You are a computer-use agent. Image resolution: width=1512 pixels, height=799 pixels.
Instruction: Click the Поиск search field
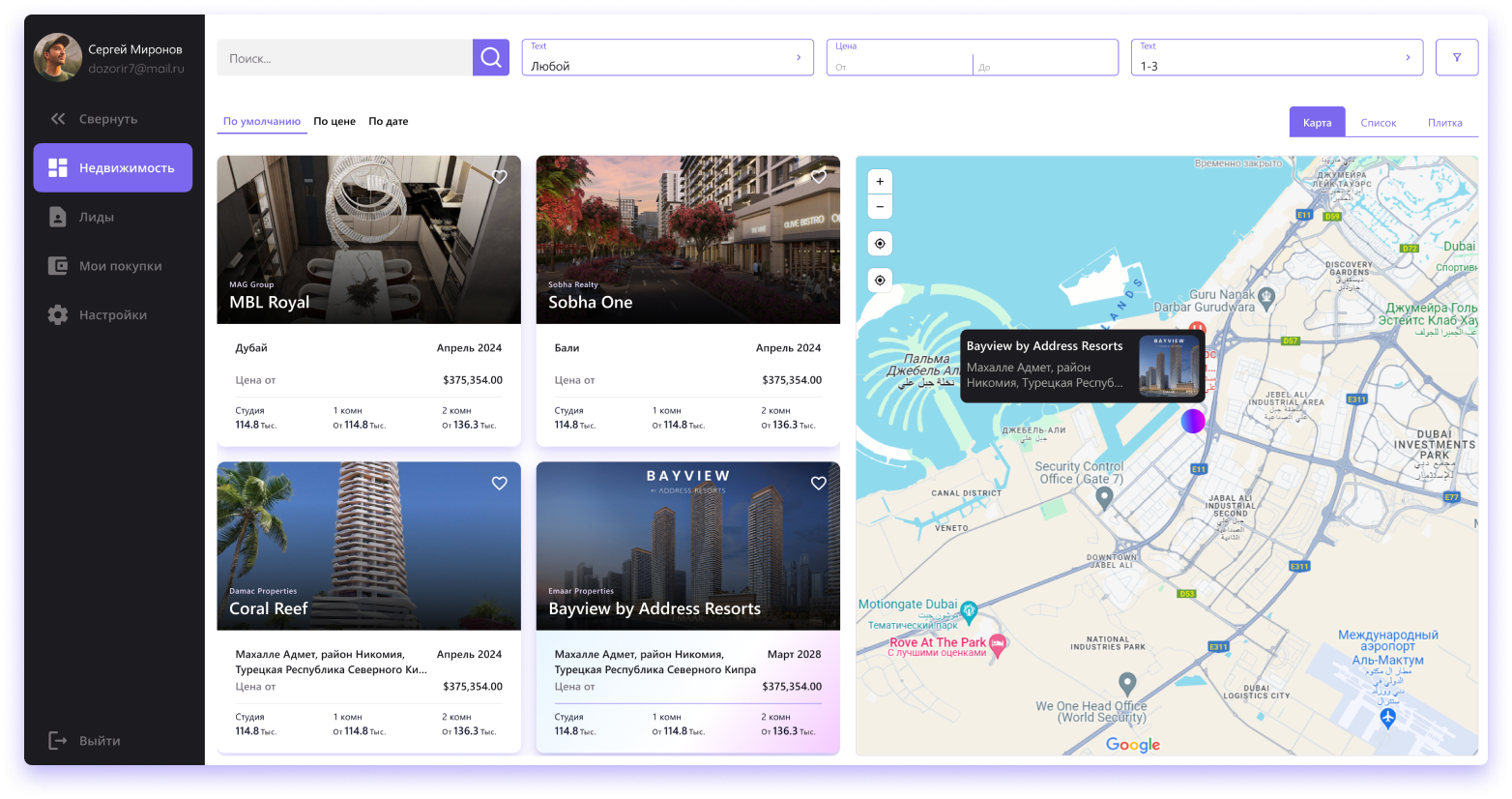tap(345, 57)
